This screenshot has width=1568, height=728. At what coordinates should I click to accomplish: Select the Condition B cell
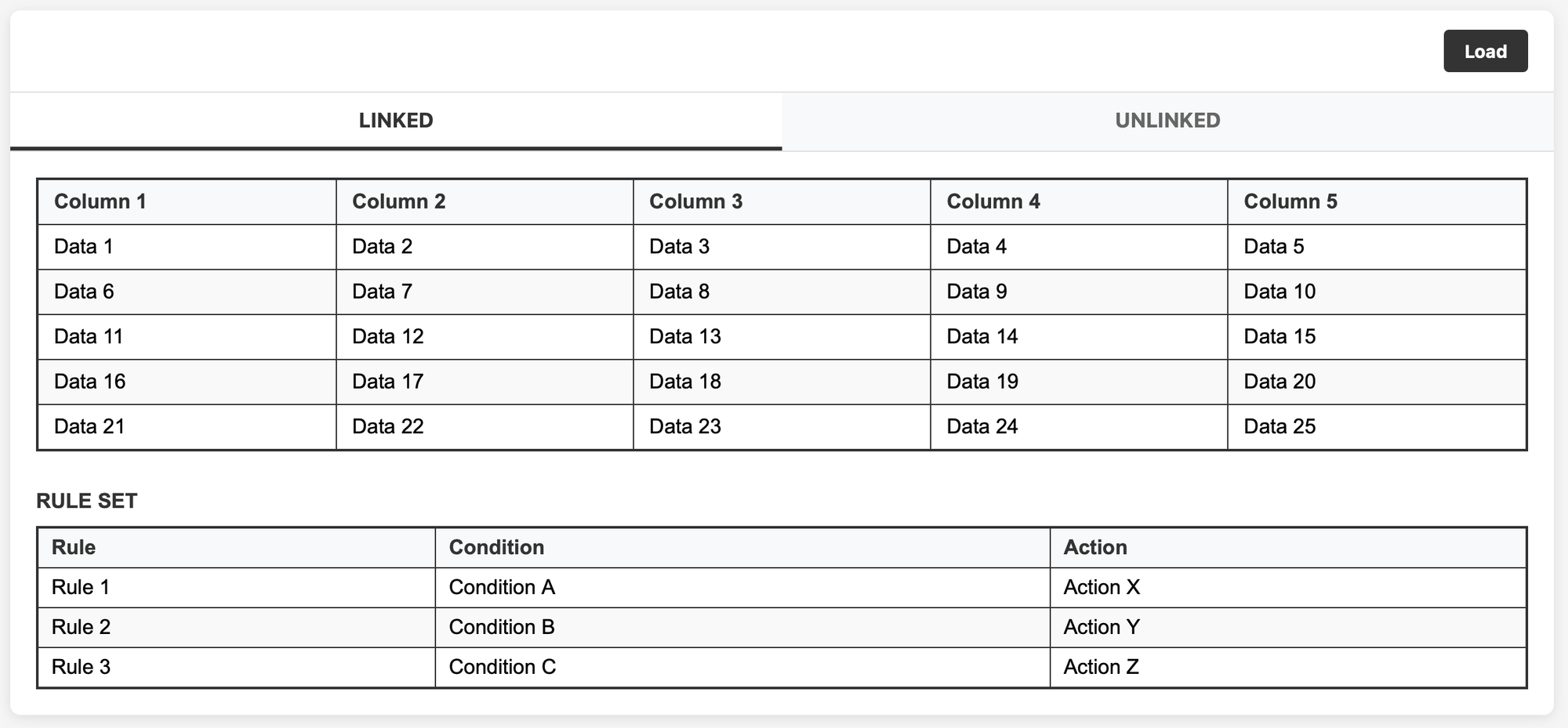point(742,628)
